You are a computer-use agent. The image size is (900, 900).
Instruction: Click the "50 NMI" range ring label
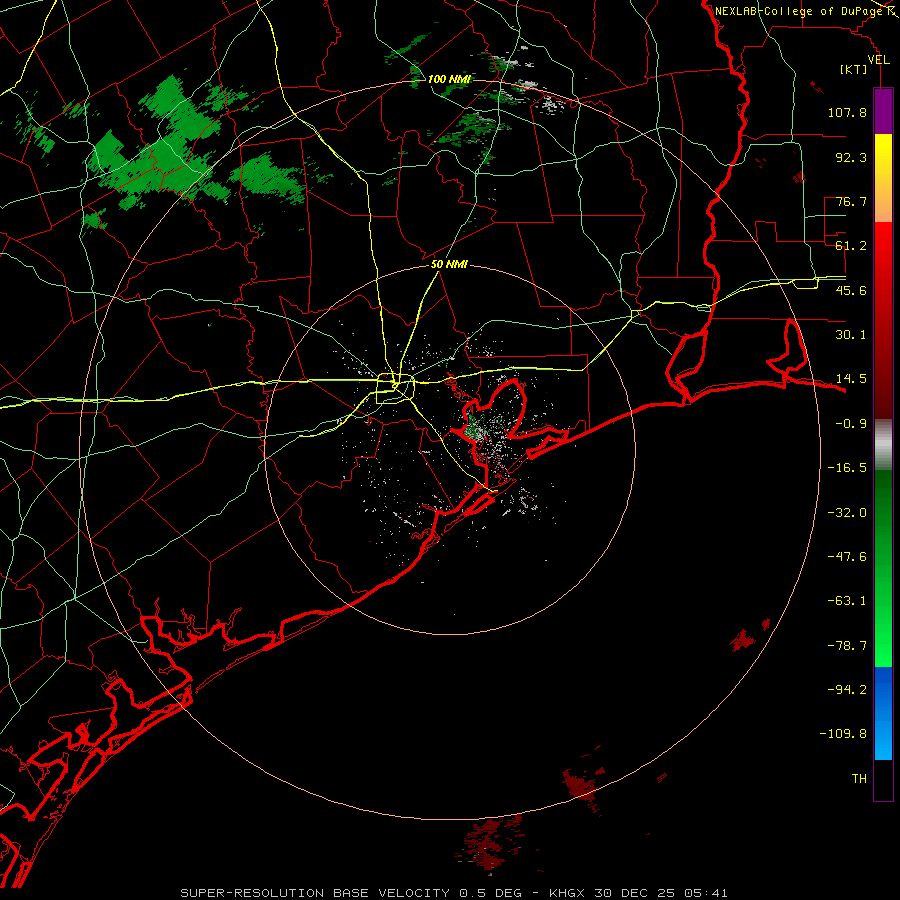pos(449,265)
